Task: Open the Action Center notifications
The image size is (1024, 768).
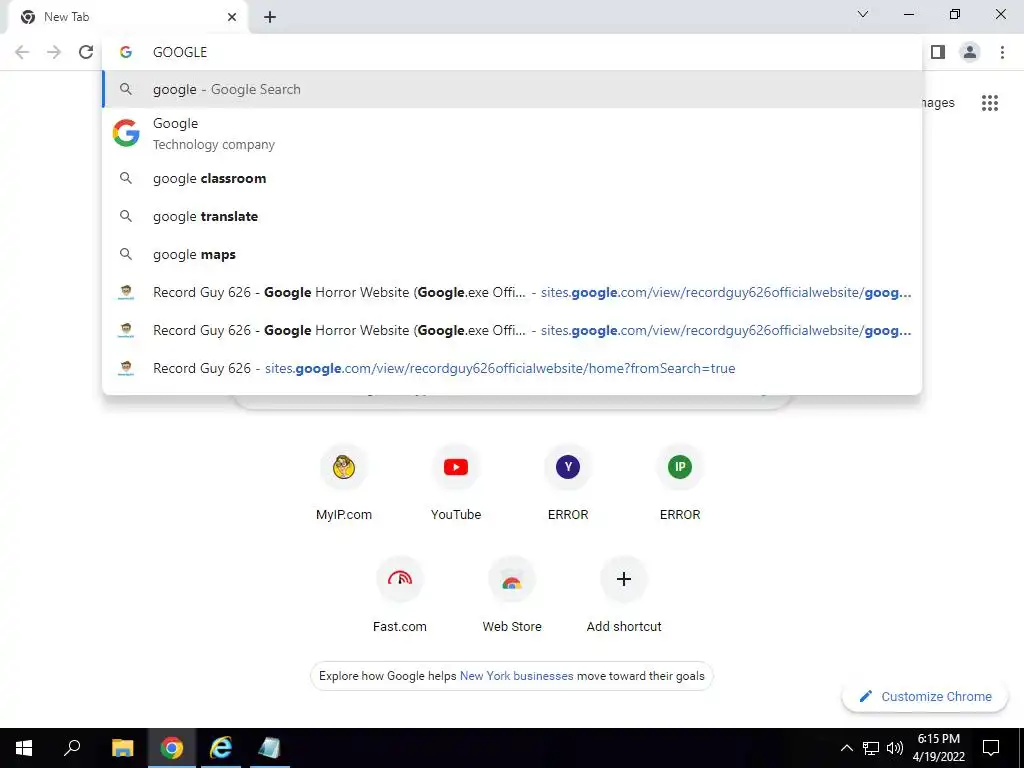Action: coord(991,748)
